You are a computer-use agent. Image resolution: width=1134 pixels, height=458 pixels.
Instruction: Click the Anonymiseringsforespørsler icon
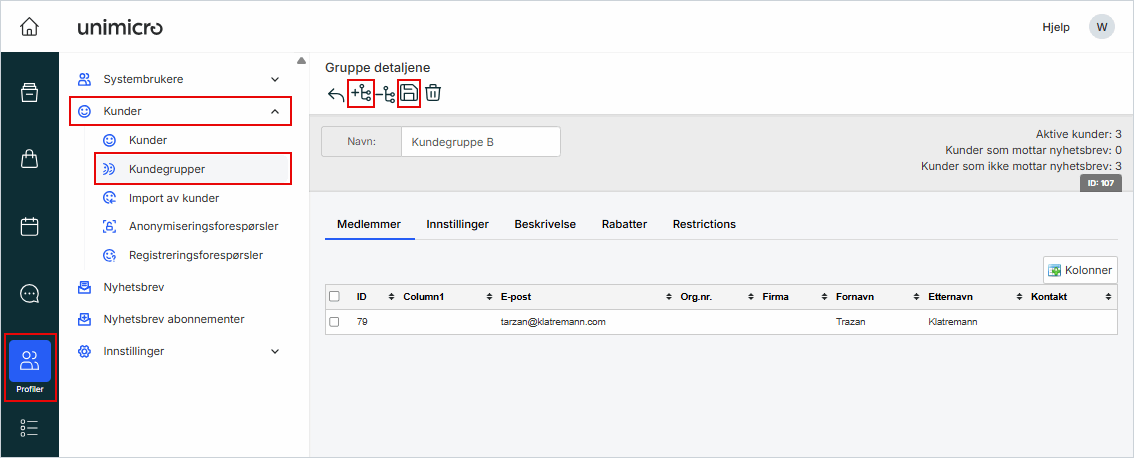click(x=109, y=226)
